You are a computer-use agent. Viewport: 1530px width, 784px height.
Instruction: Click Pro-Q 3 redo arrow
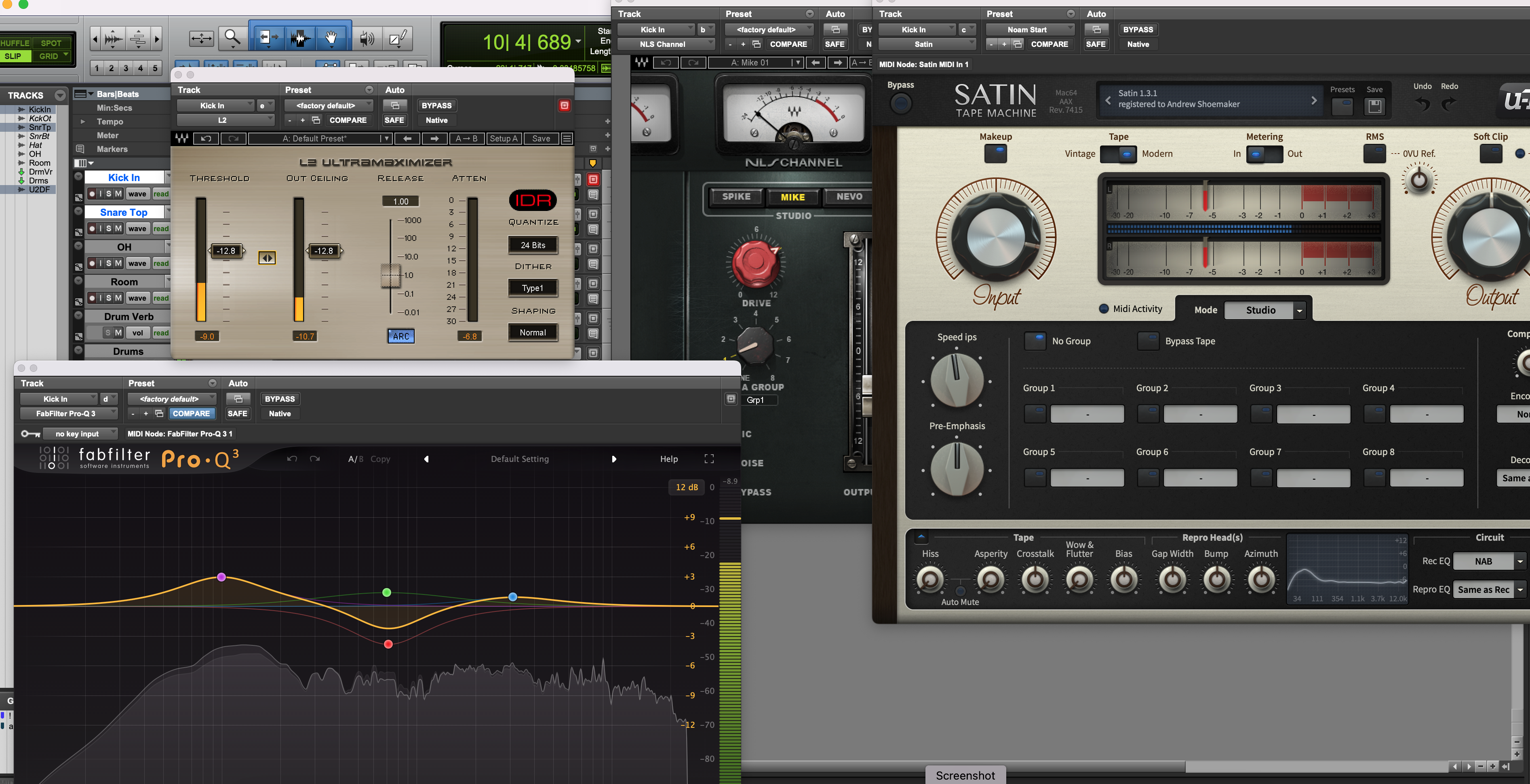[x=315, y=459]
